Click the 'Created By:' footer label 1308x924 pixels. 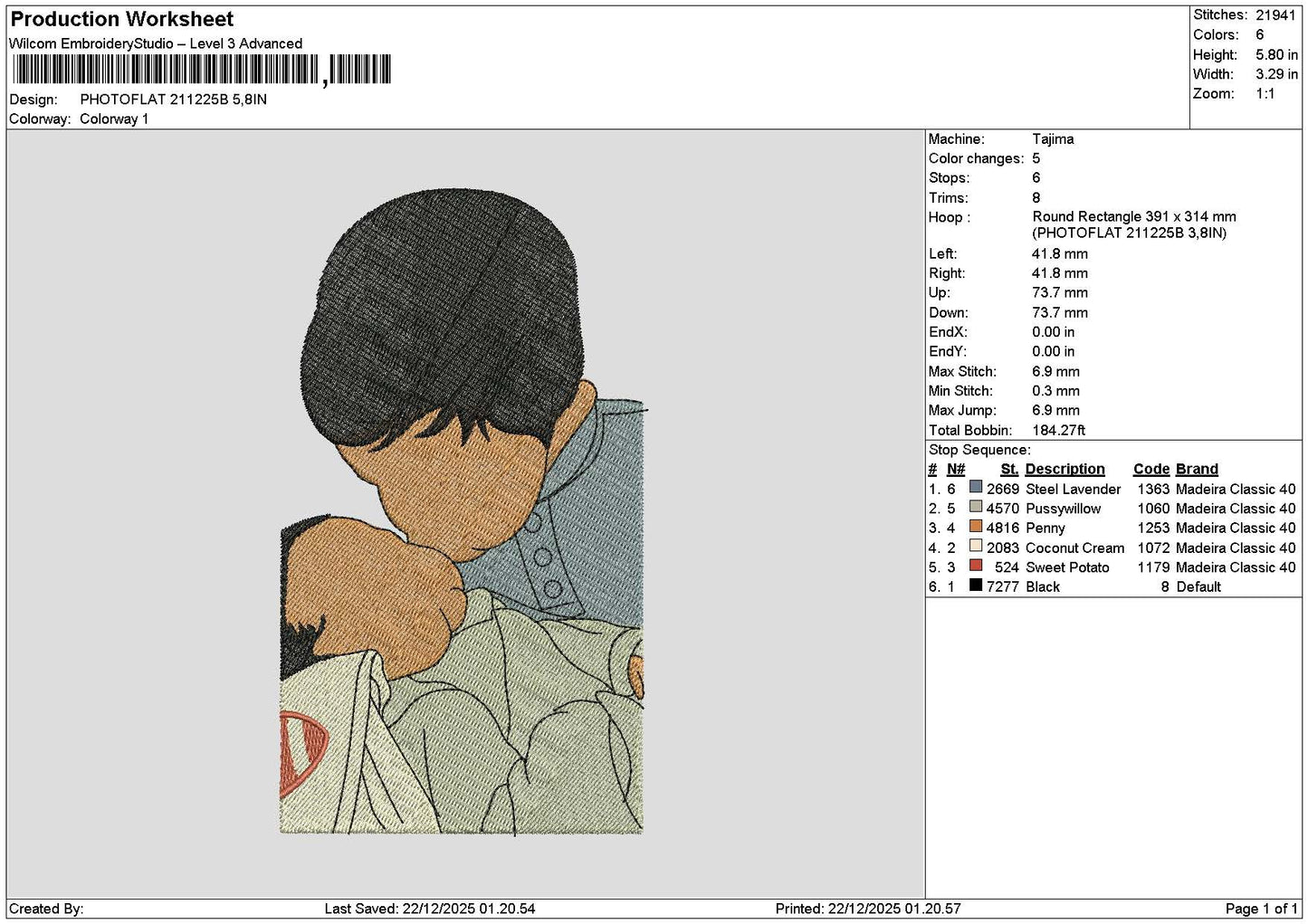coord(46,909)
